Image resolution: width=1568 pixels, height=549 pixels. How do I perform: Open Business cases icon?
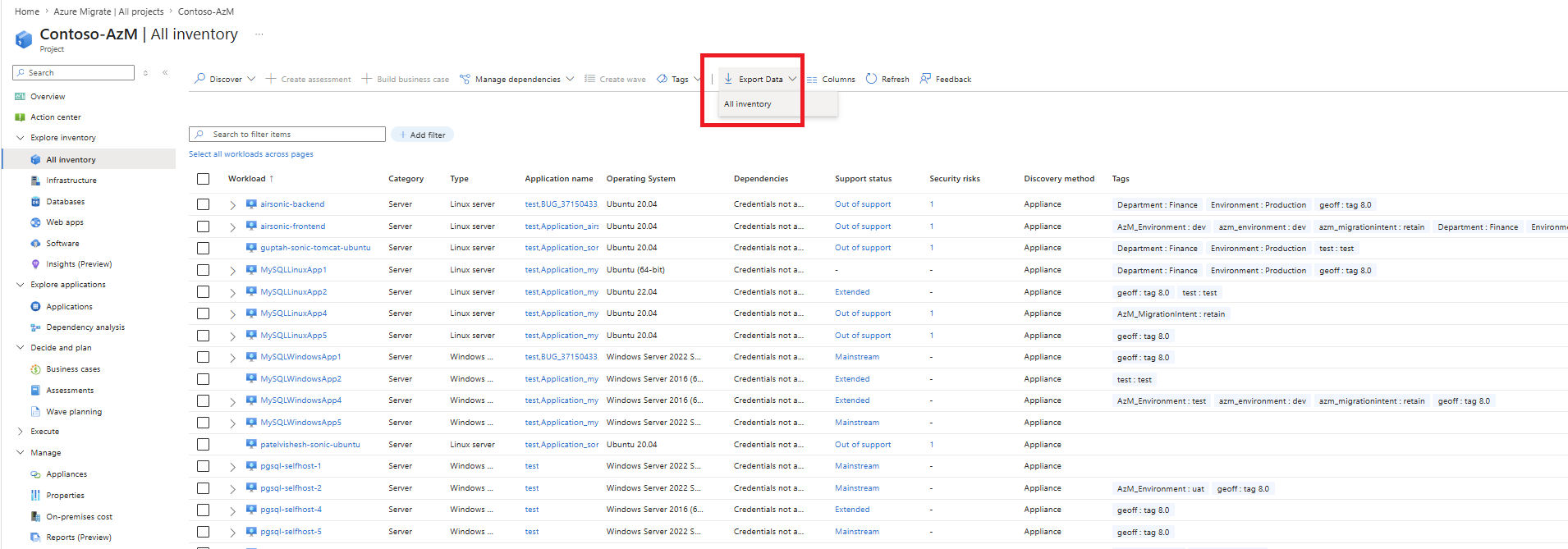(35, 369)
